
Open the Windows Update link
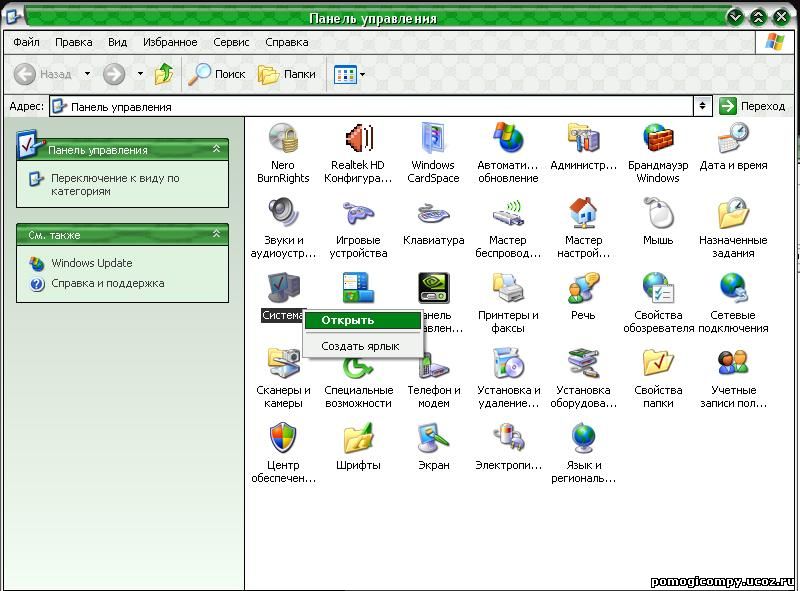coord(92,263)
